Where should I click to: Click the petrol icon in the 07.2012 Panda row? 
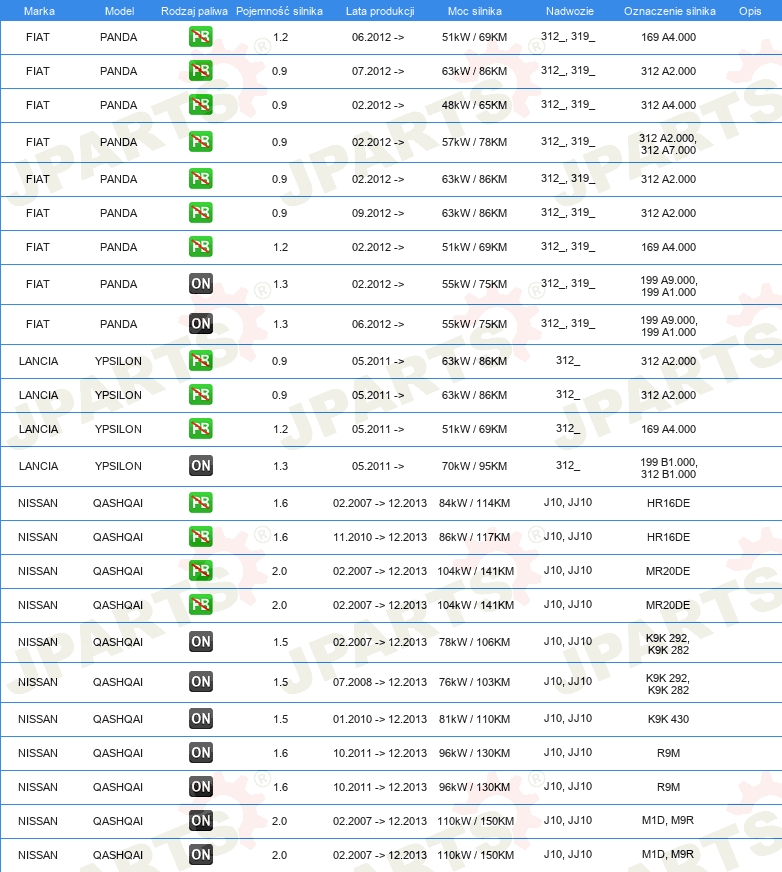(200, 71)
